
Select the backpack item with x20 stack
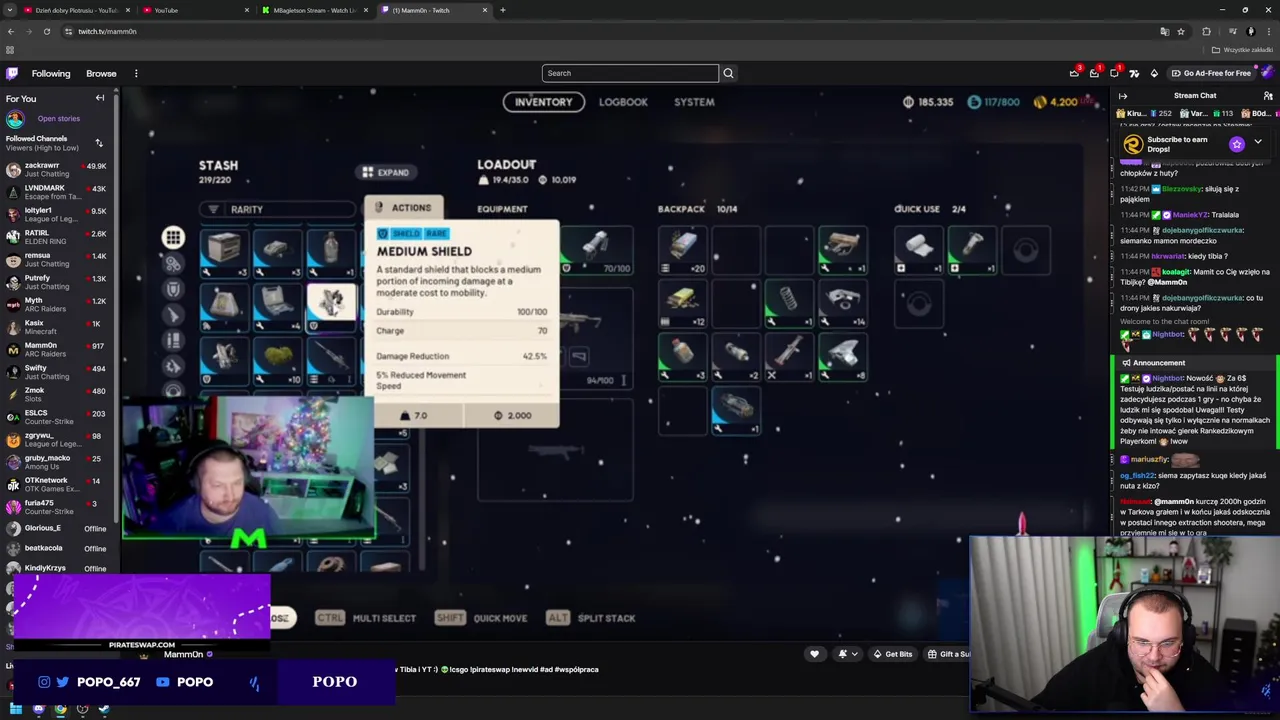683,251
